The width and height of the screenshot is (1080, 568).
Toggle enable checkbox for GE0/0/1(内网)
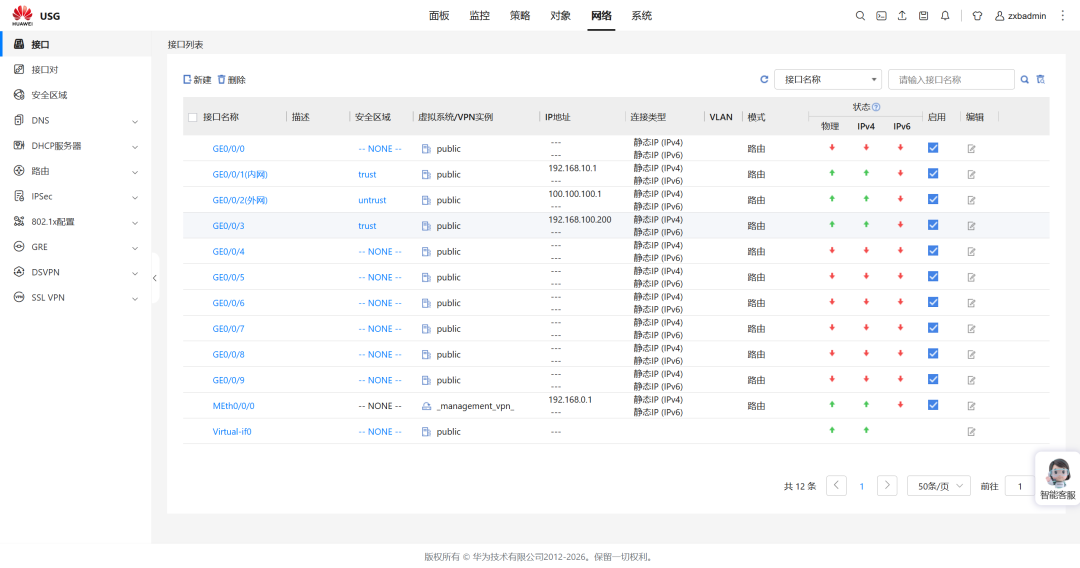click(x=933, y=173)
